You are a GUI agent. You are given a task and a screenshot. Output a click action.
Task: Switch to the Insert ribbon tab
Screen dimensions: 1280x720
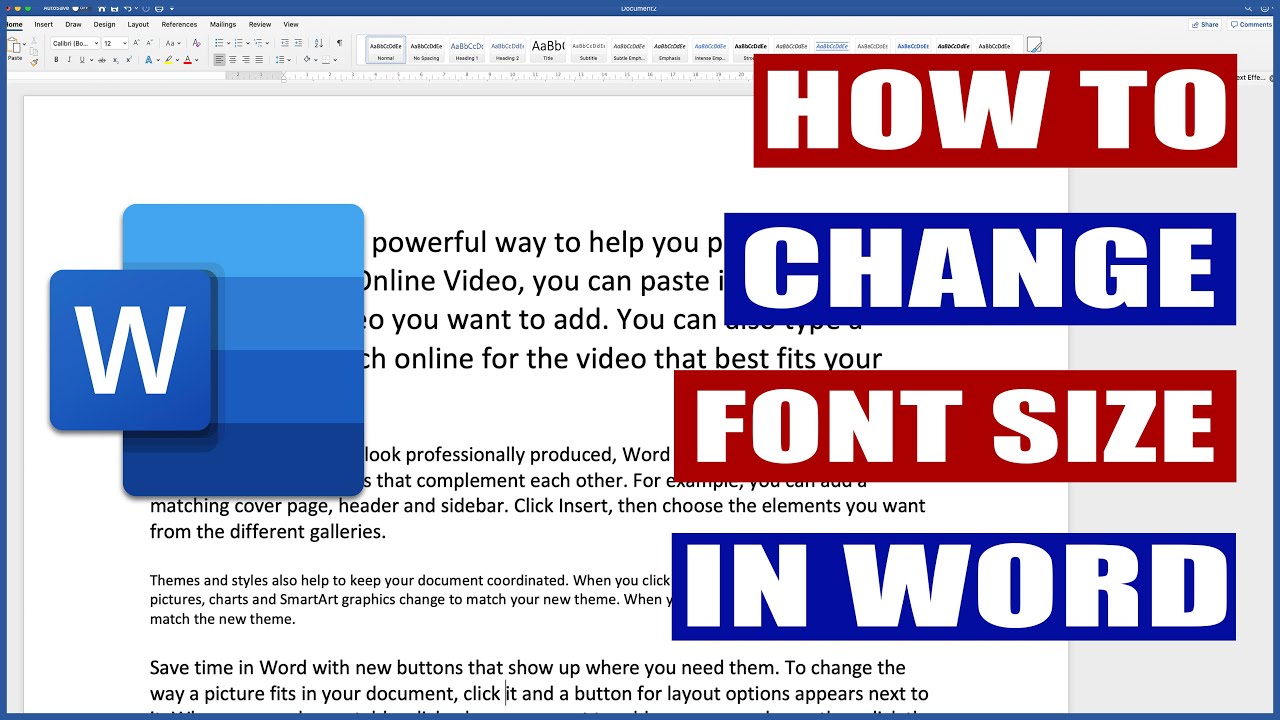[44, 24]
